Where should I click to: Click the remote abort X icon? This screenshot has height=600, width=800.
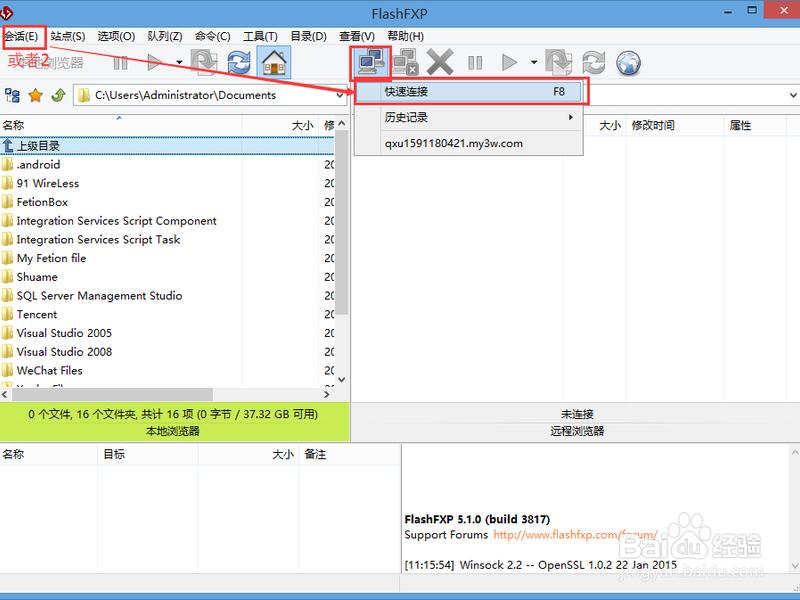[440, 63]
